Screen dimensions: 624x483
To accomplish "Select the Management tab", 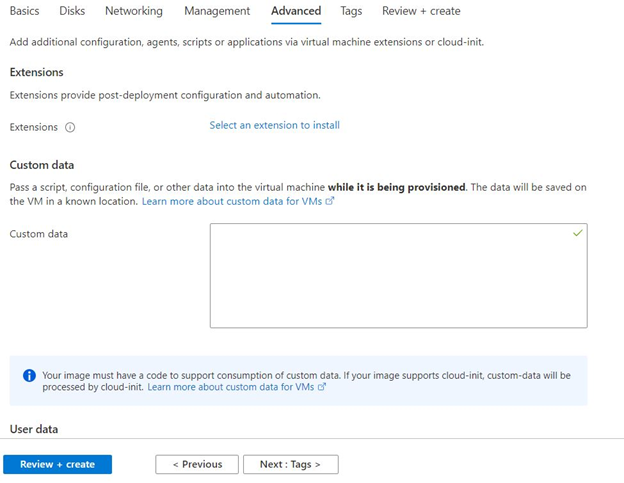I will 217,11.
